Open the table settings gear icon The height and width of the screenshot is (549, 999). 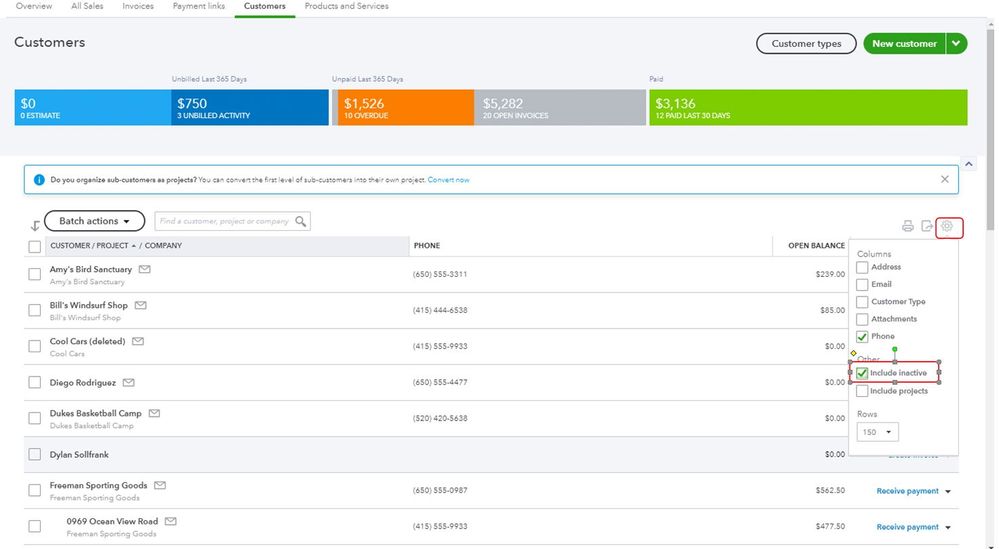coord(947,226)
